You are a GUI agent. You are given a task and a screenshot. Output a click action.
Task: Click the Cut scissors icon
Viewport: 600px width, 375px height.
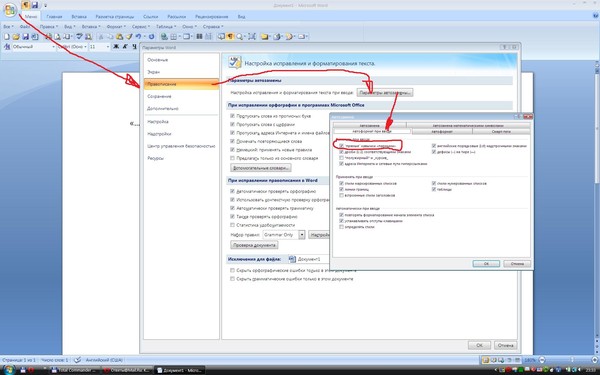click(x=101, y=37)
